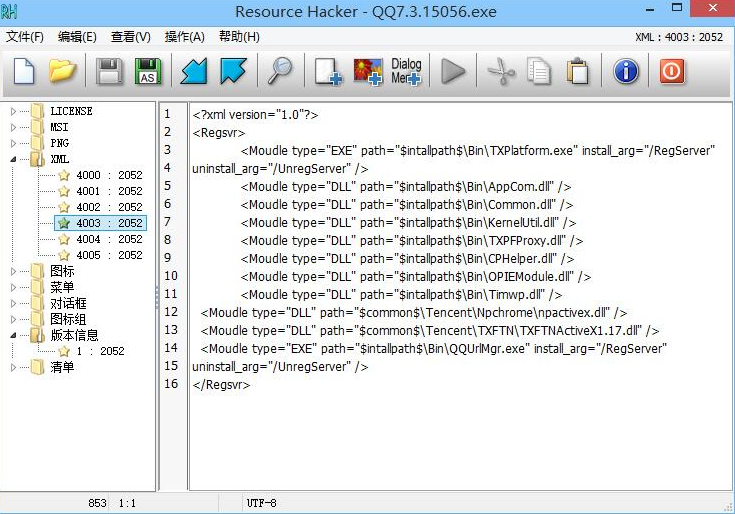The width and height of the screenshot is (735, 514).
Task: Click the blue Info icon
Action: coord(626,71)
